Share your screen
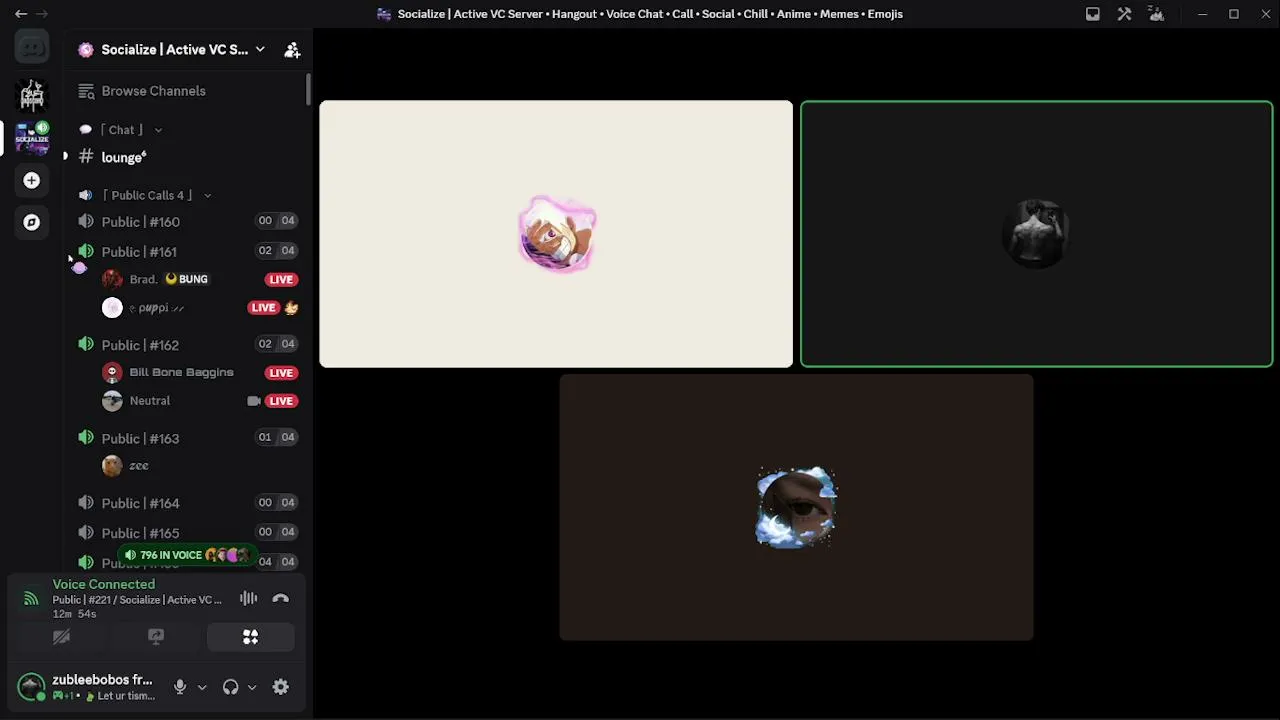1280x720 pixels. click(x=156, y=637)
